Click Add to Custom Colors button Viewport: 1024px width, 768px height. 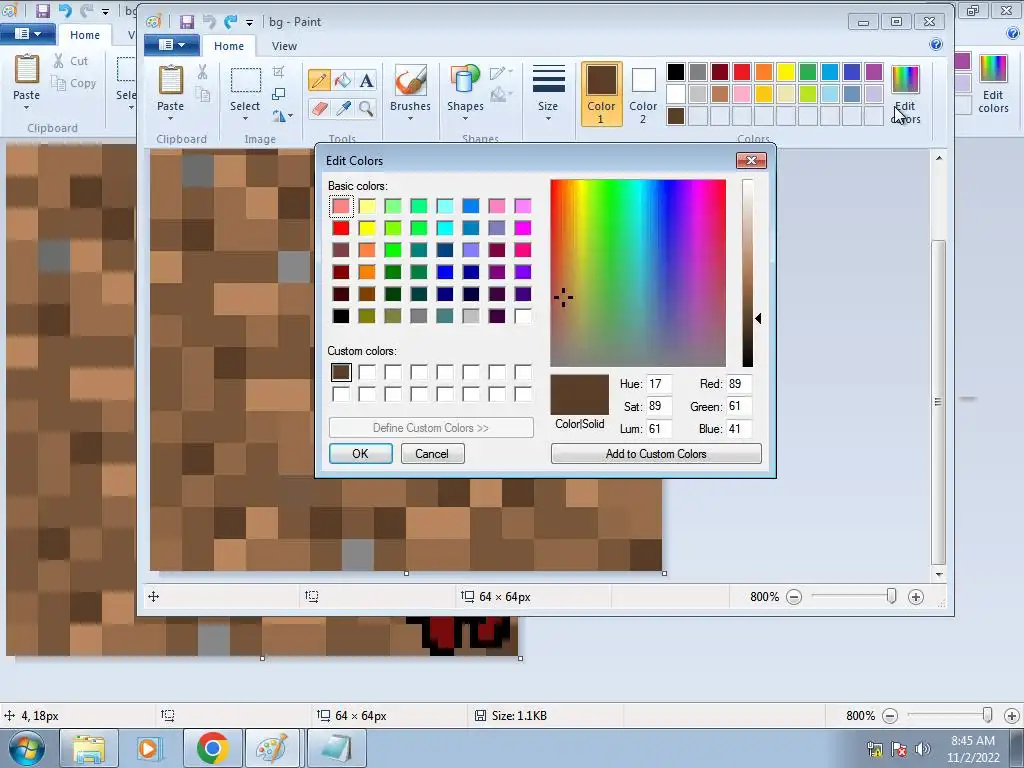[x=656, y=454]
